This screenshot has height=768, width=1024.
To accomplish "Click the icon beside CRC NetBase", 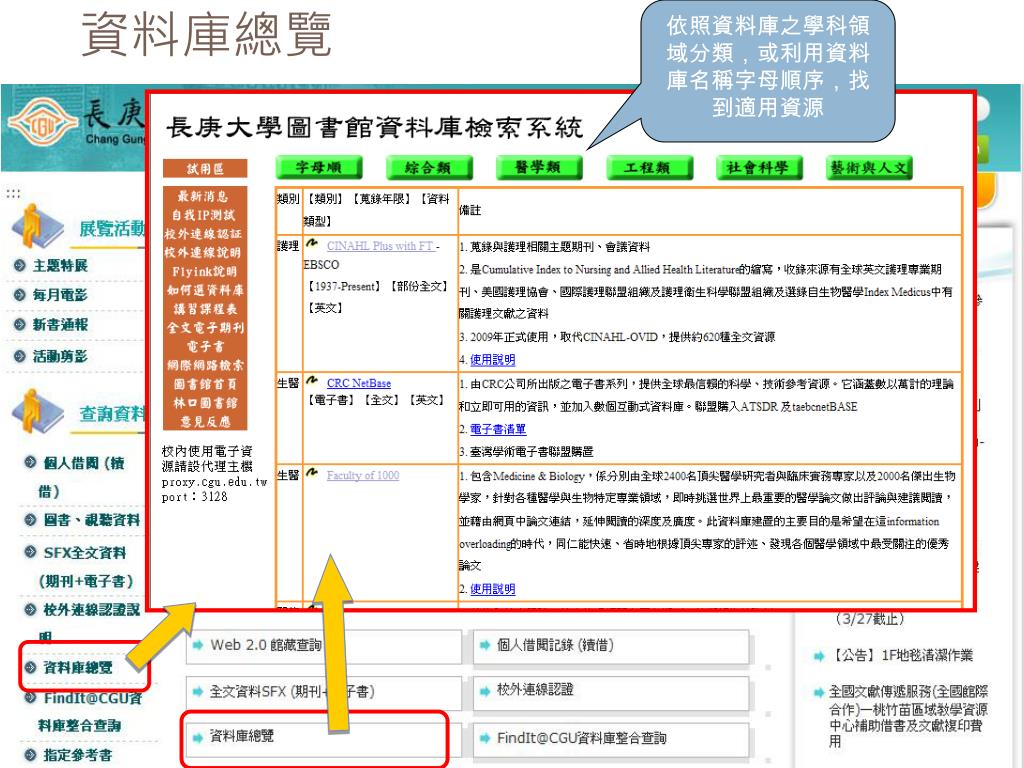I will [312, 381].
